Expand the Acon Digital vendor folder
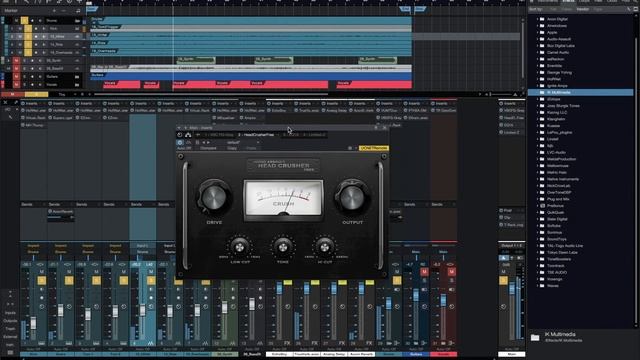The height and width of the screenshot is (360, 640). pyautogui.click(x=538, y=19)
